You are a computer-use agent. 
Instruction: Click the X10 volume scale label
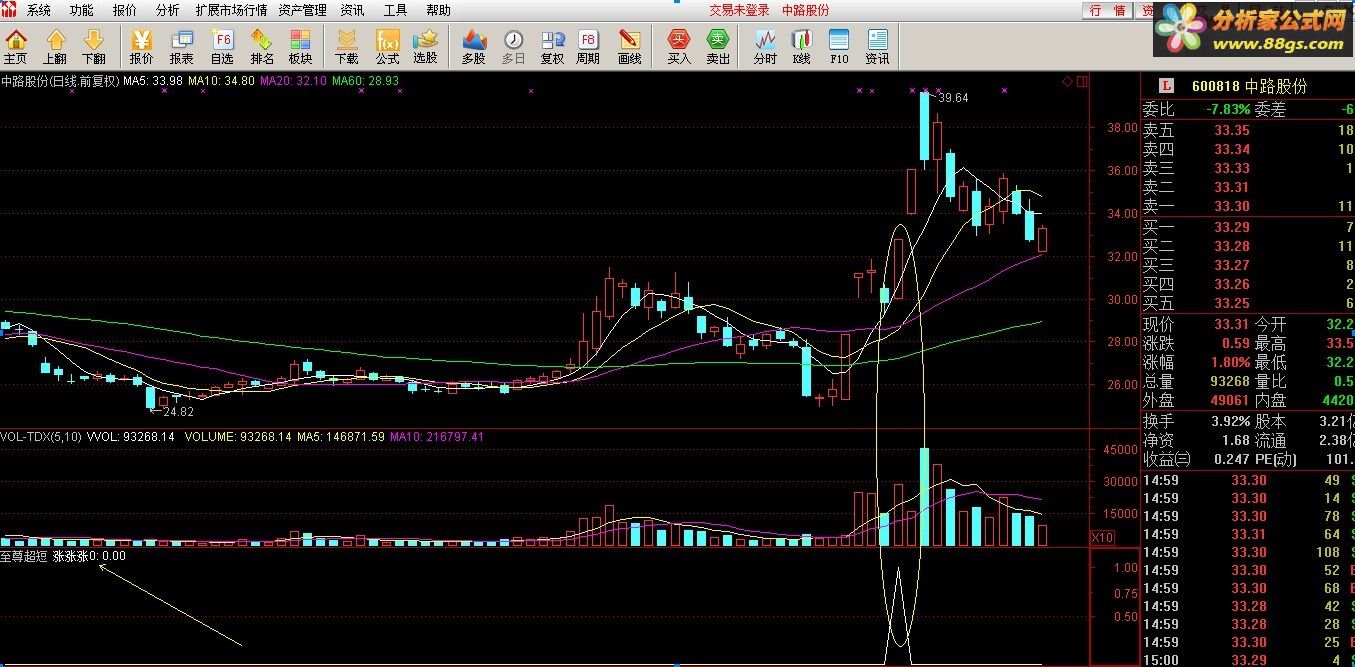[x=1102, y=537]
